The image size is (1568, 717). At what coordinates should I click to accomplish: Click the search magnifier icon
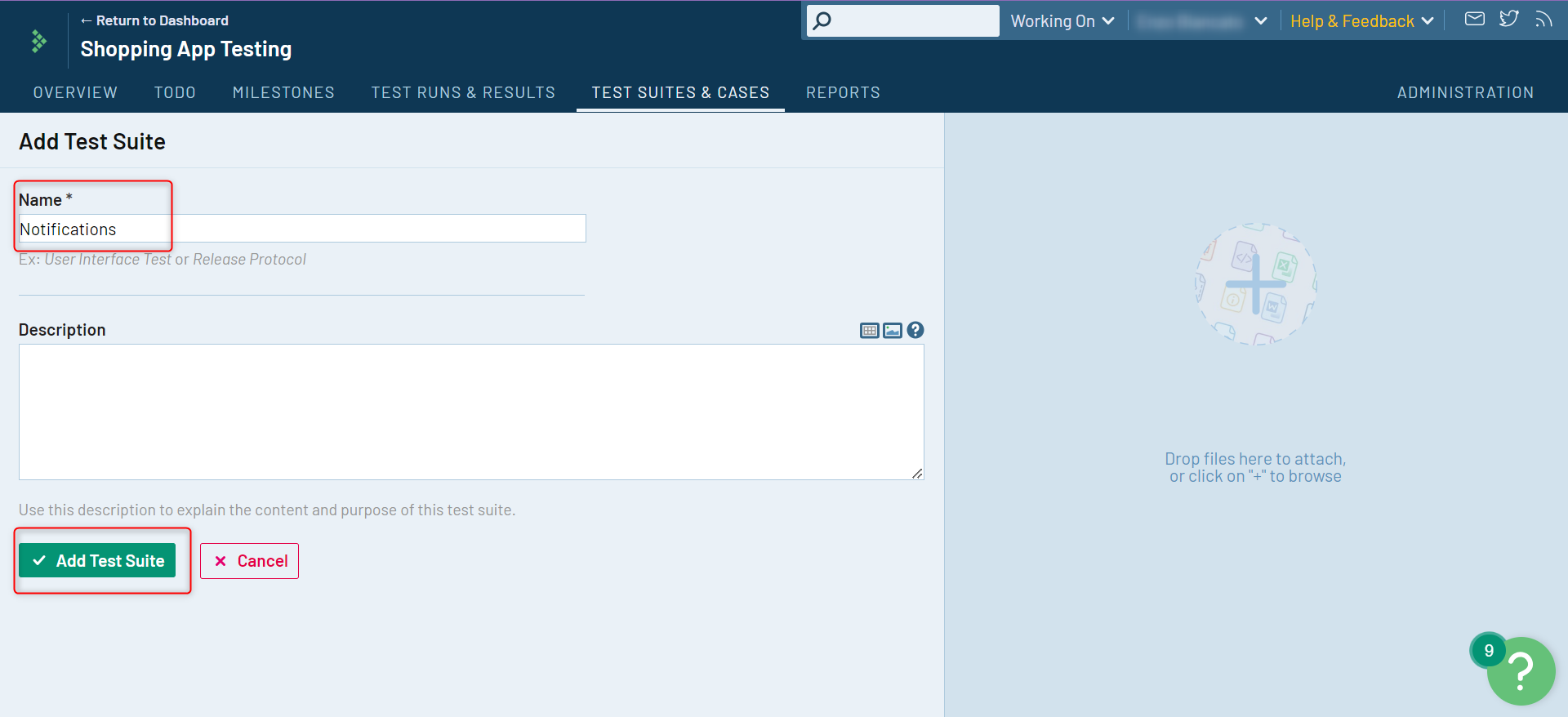(x=822, y=20)
